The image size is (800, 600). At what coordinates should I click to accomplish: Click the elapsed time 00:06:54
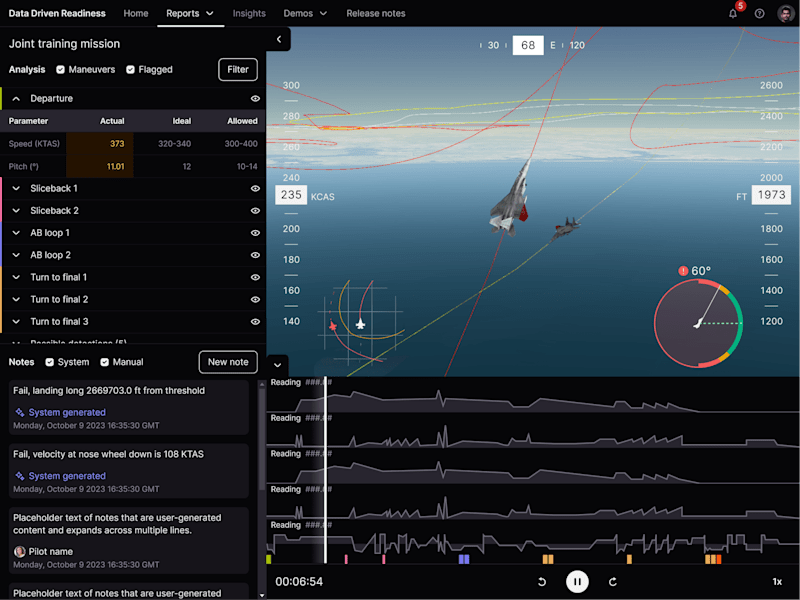click(x=299, y=582)
